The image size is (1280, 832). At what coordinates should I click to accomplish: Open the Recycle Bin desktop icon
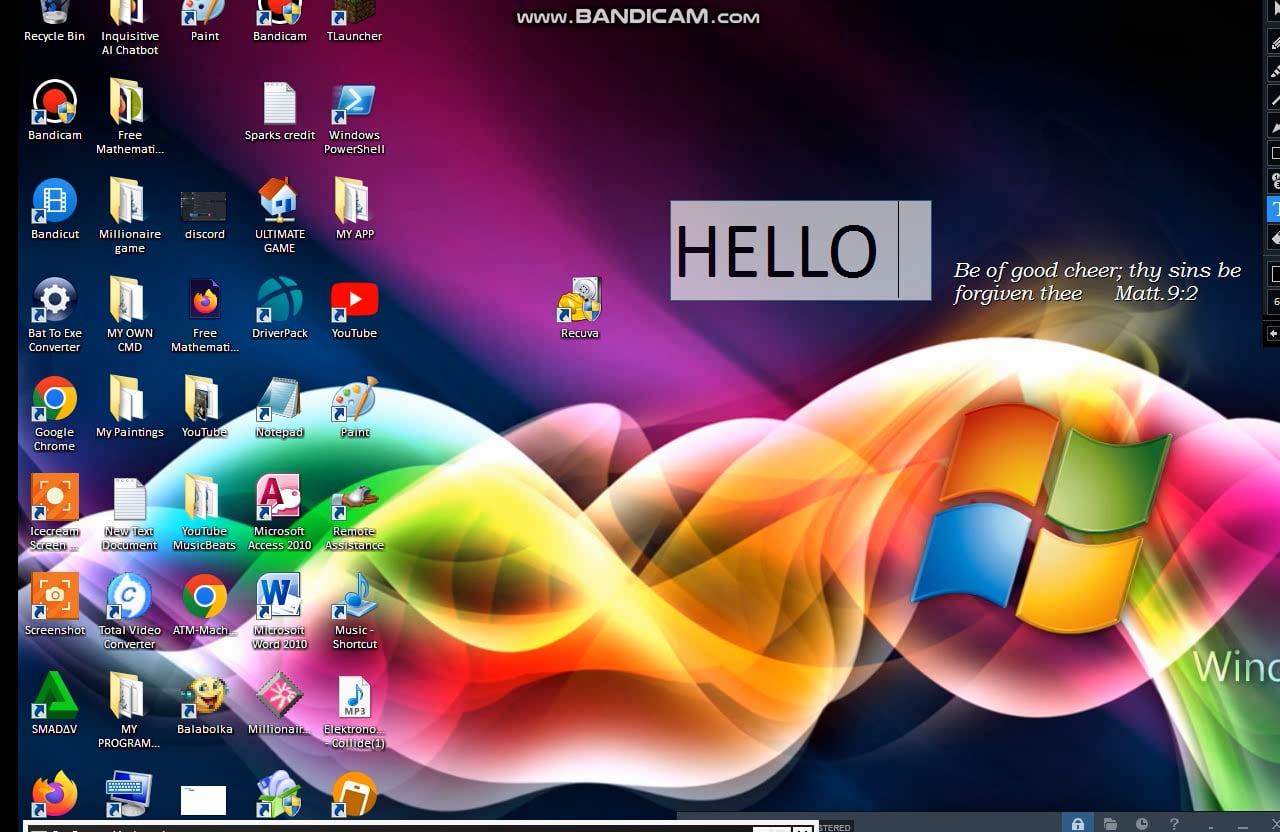[x=54, y=22]
